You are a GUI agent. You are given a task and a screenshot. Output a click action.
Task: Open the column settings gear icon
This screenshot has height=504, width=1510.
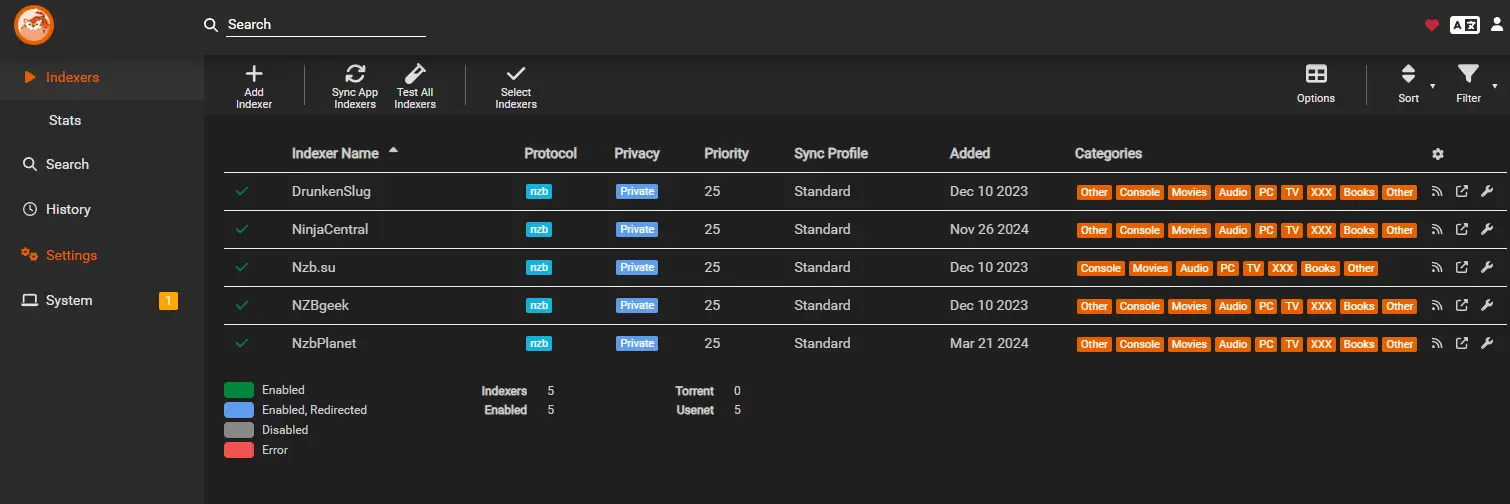pos(1438,154)
